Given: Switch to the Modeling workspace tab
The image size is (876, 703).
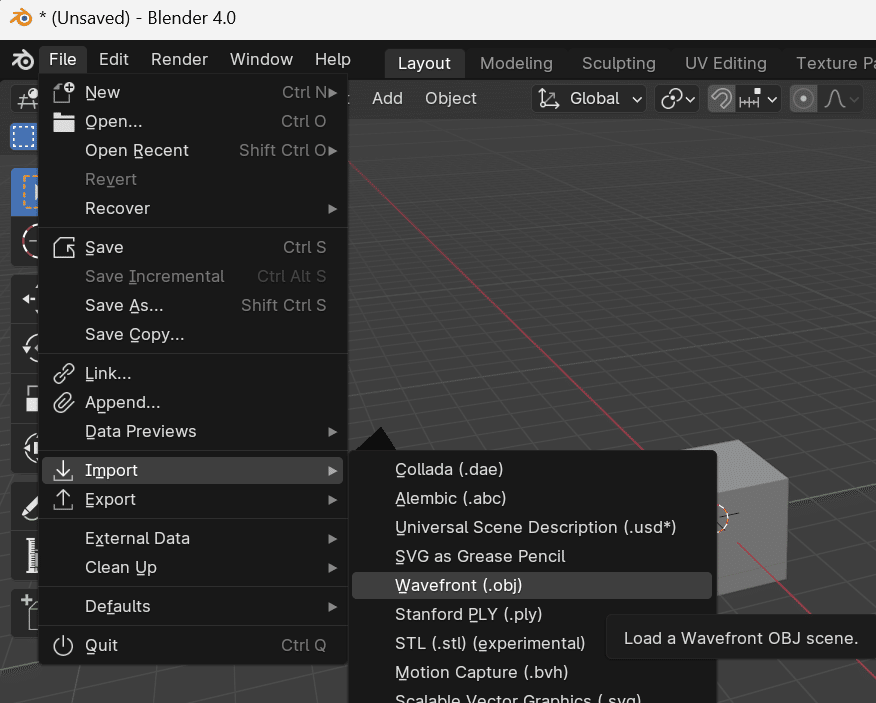Looking at the screenshot, I should tap(516, 63).
